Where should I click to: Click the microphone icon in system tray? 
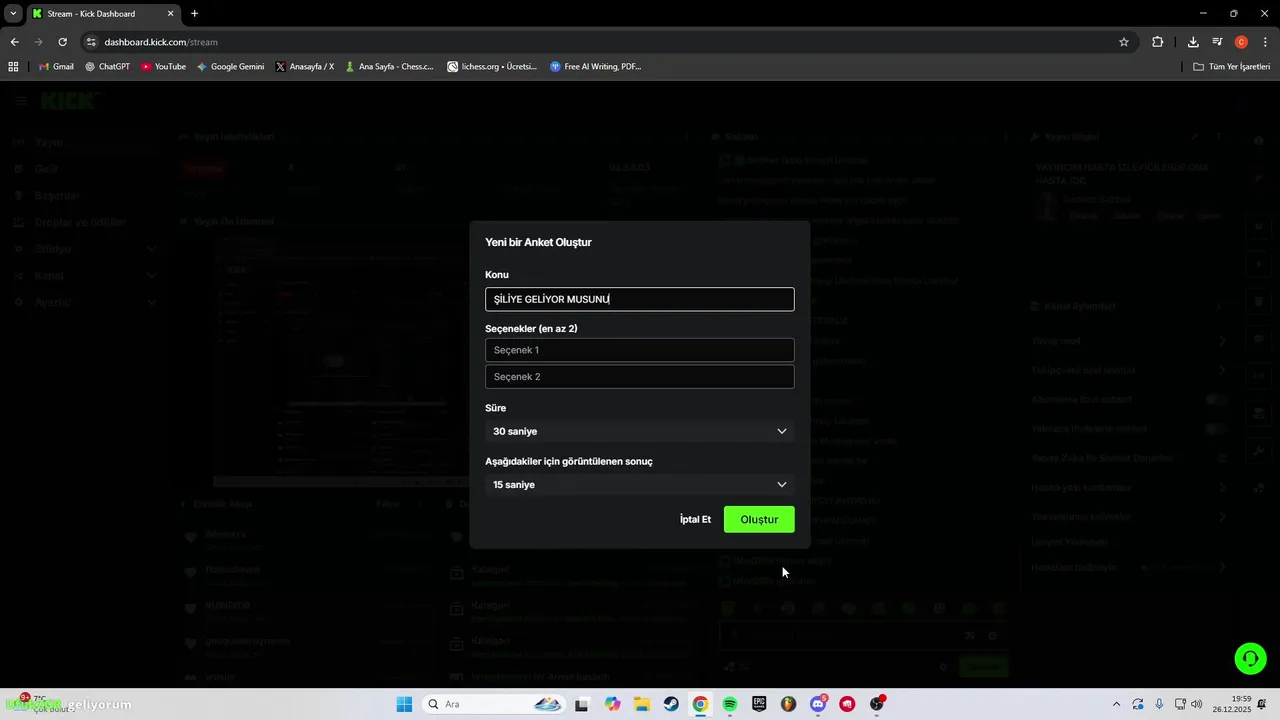pyautogui.click(x=1159, y=704)
